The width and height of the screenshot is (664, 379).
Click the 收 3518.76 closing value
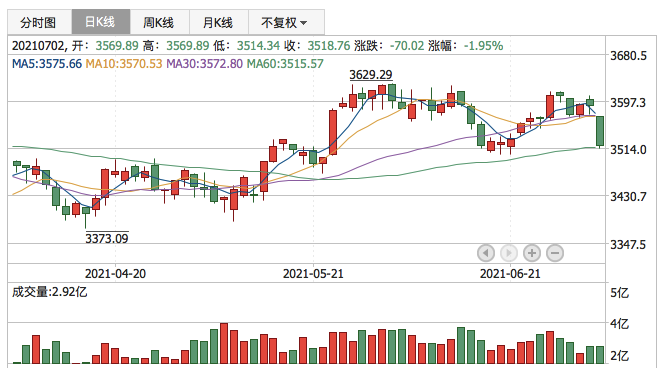coord(329,45)
